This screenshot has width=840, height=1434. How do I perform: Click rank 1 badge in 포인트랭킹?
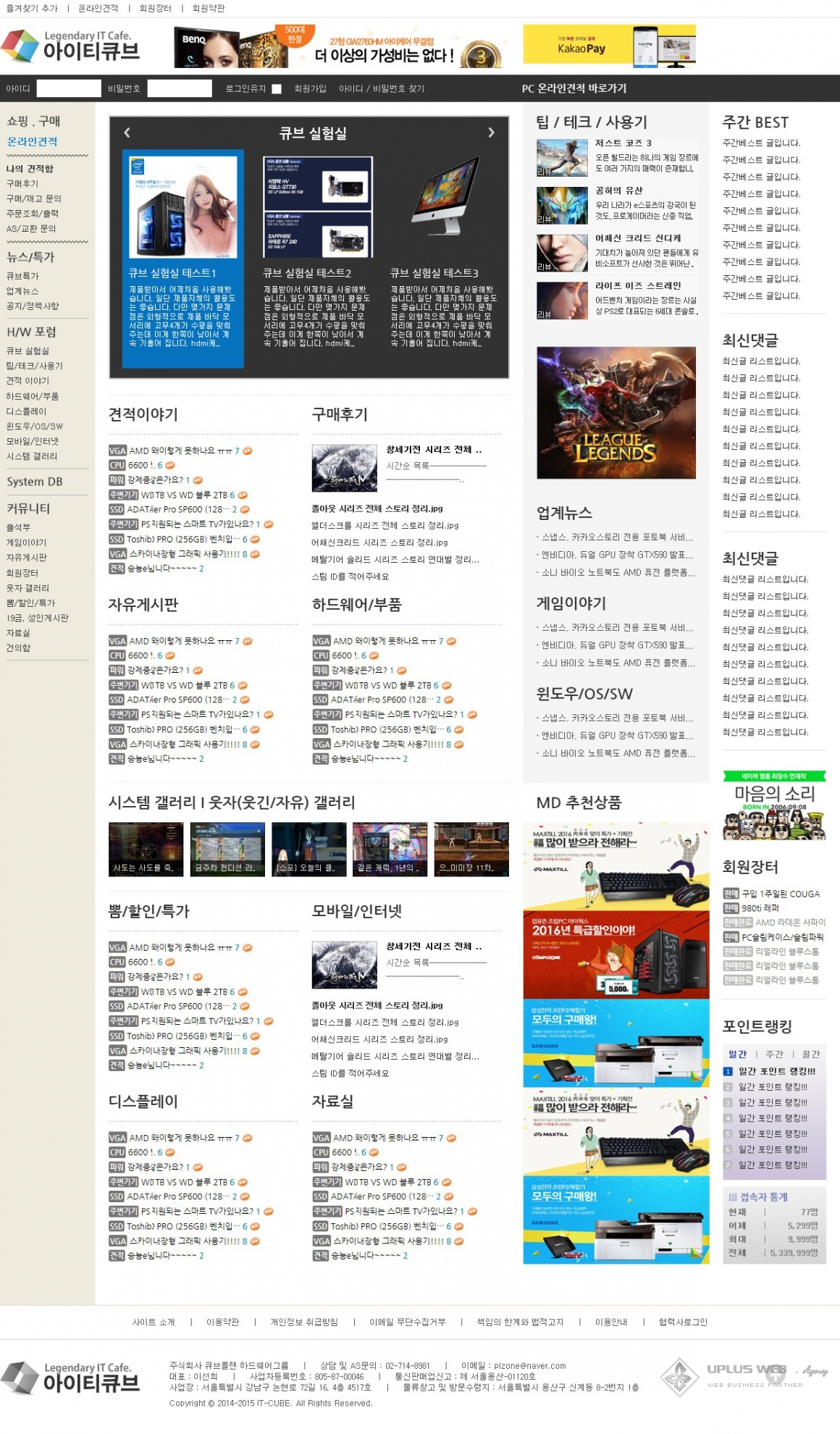tap(728, 1071)
